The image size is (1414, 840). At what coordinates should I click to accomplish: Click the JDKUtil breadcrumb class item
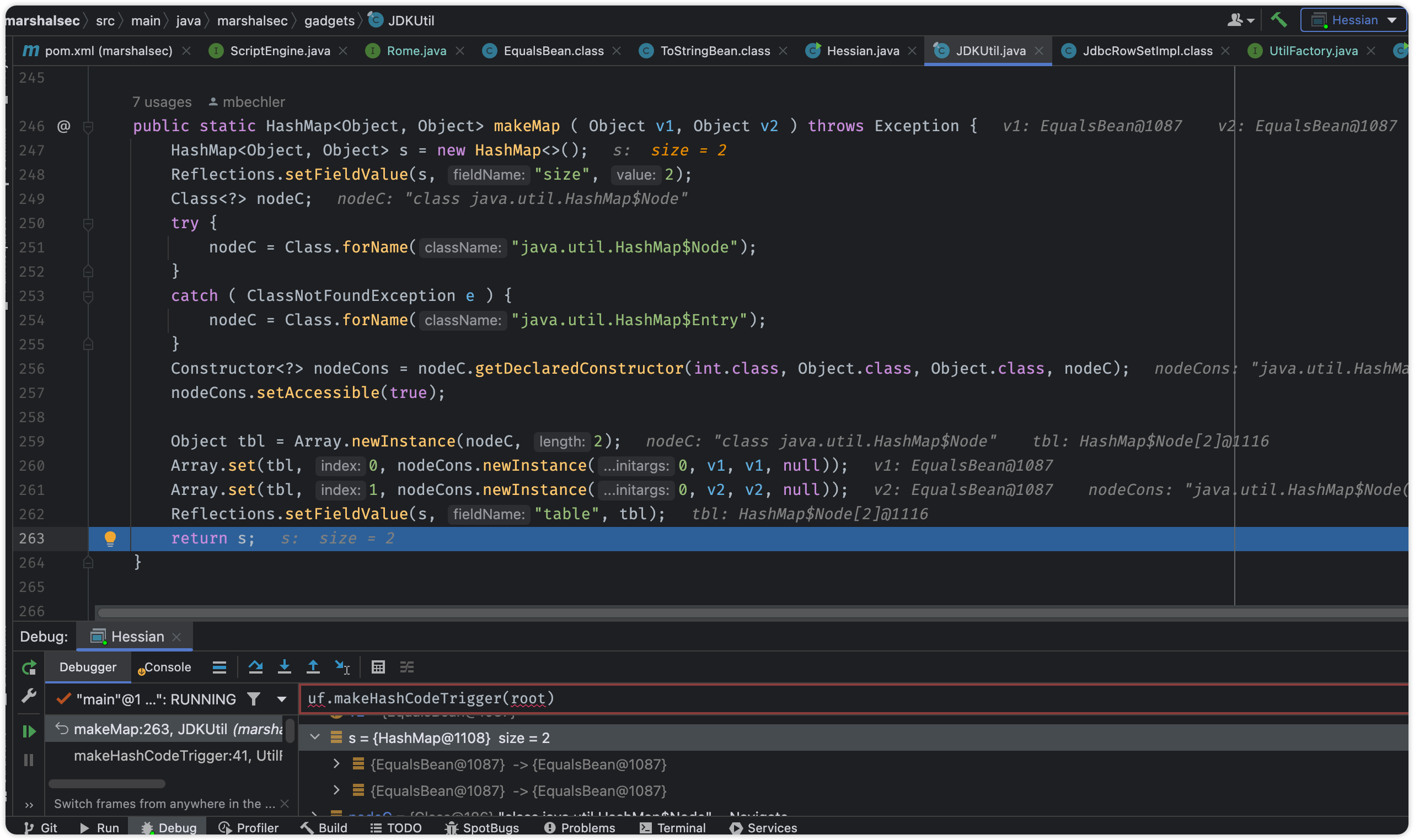click(401, 20)
